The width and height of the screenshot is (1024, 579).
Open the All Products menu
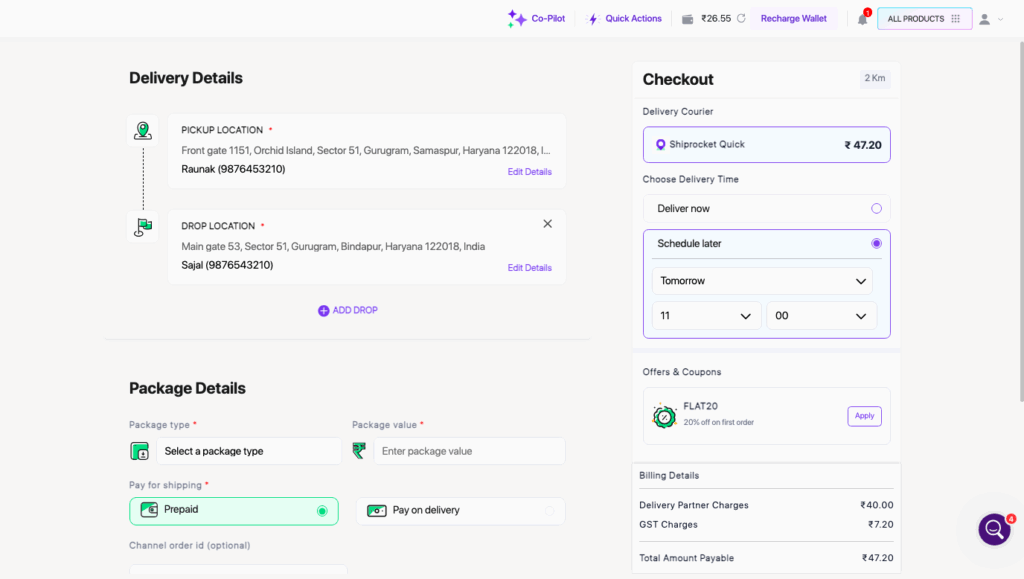coord(924,19)
